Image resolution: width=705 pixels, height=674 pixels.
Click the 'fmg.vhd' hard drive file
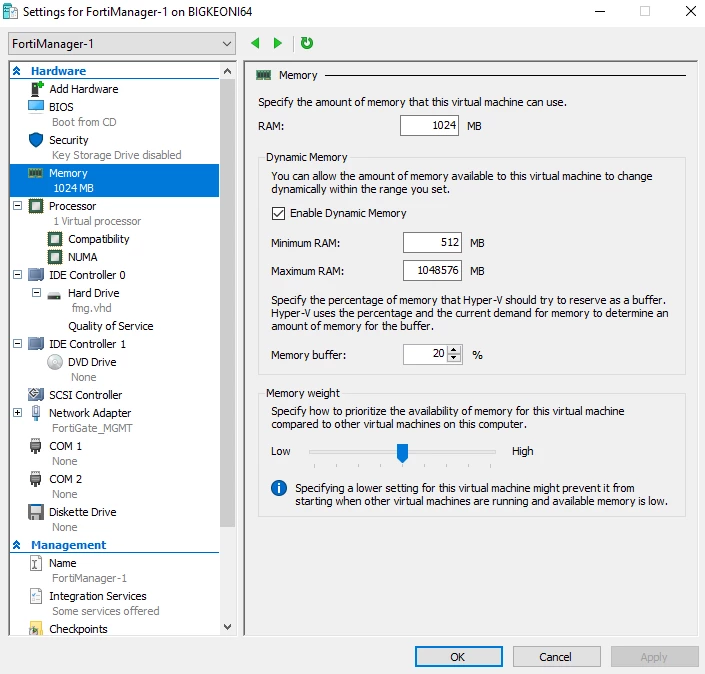[91, 308]
